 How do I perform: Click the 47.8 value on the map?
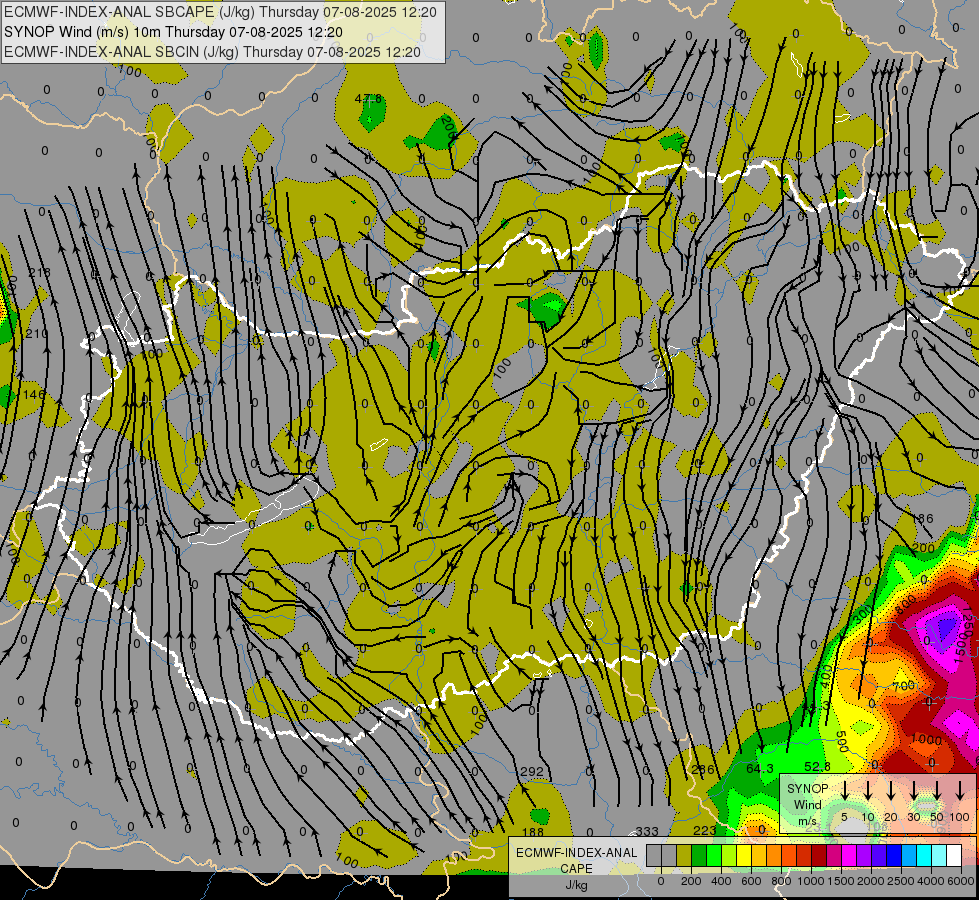[x=368, y=99]
